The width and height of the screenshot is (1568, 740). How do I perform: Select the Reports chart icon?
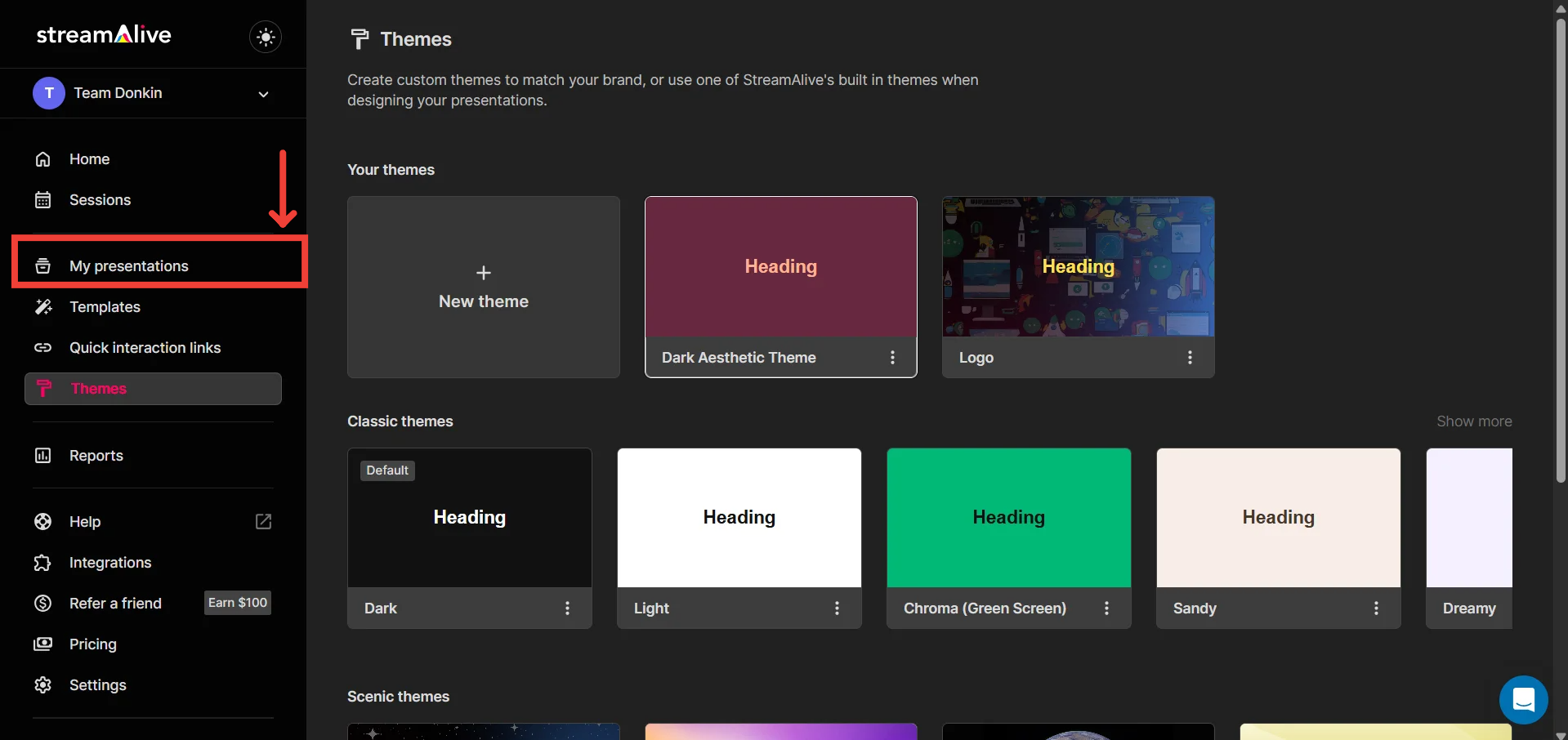(x=43, y=456)
